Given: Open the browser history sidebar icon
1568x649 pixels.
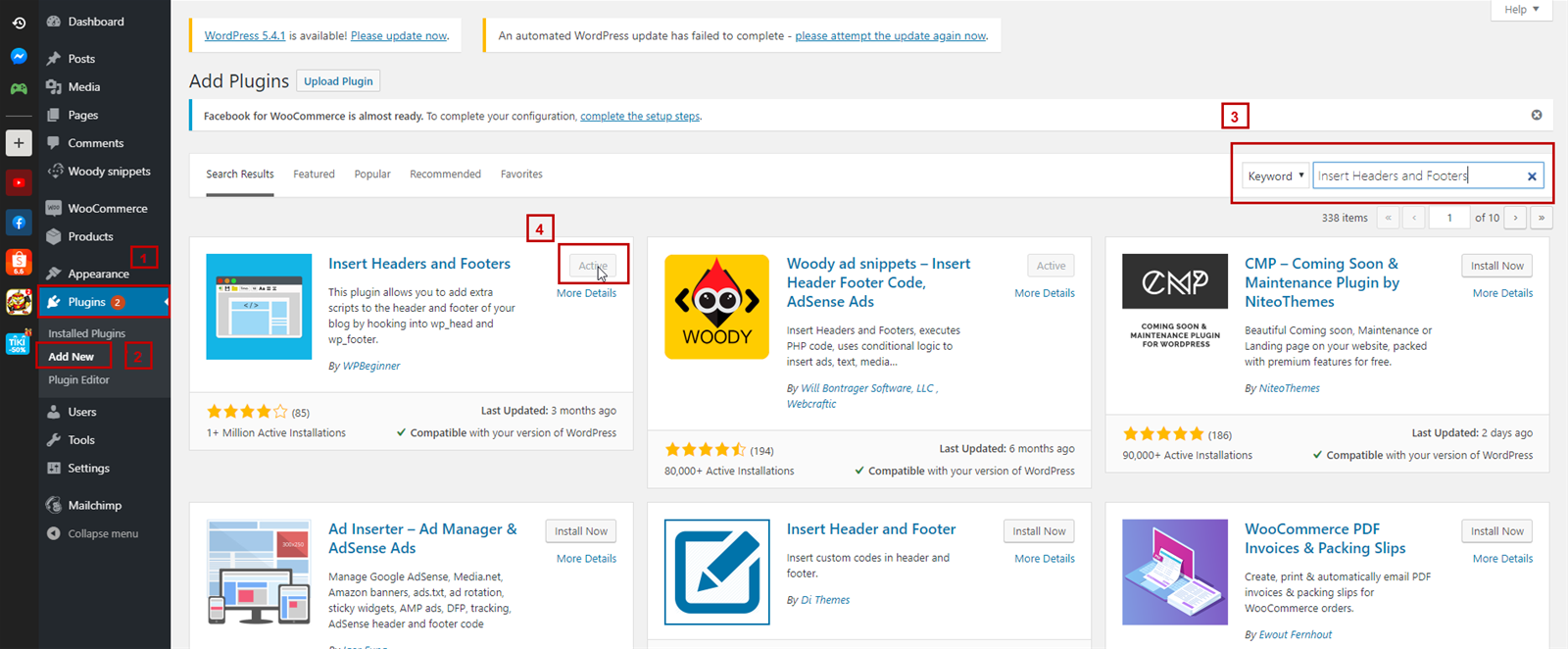Looking at the screenshot, I should (19, 23).
